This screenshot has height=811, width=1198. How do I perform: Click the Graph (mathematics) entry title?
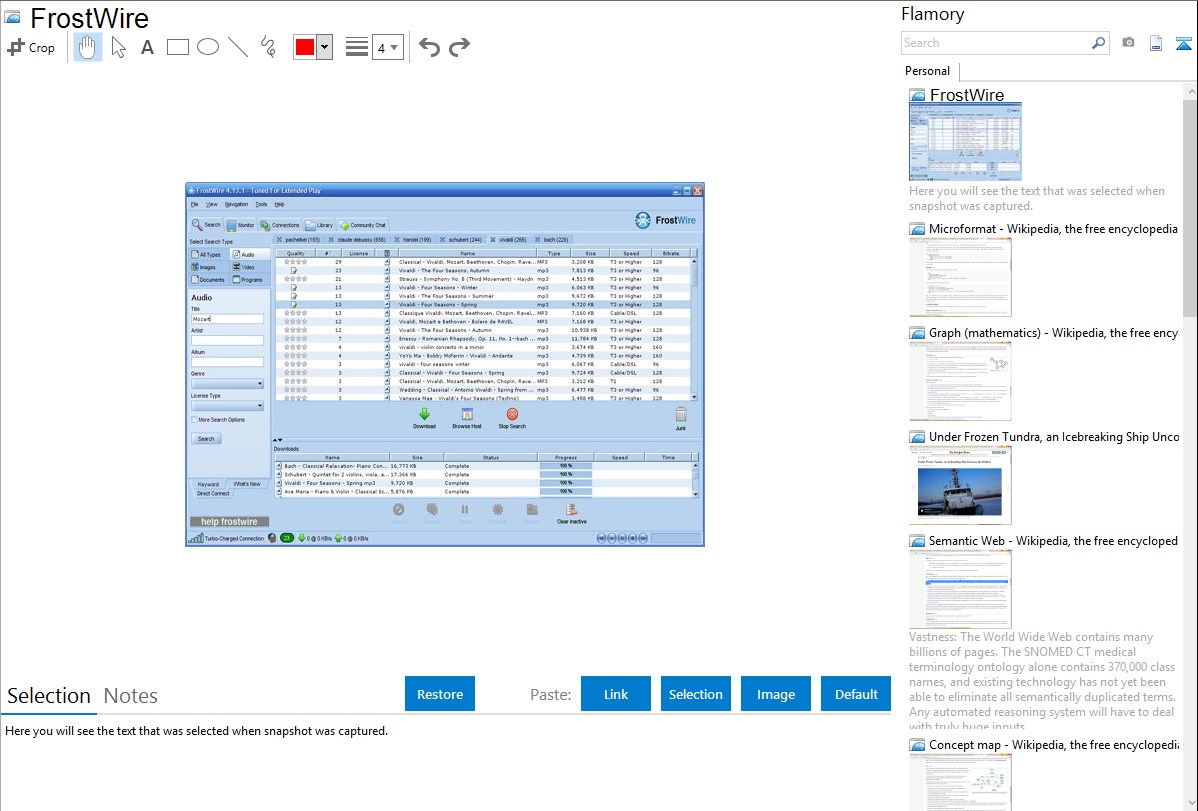click(1053, 333)
